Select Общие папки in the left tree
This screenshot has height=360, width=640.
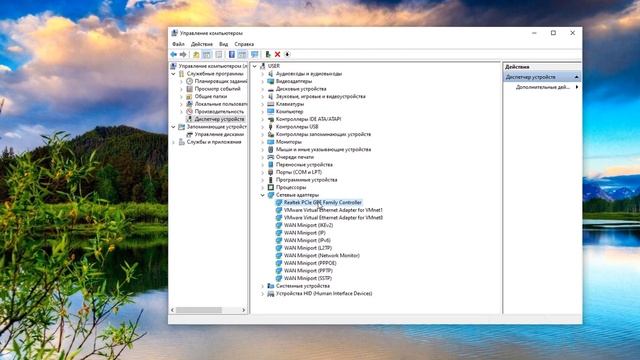tap(211, 96)
